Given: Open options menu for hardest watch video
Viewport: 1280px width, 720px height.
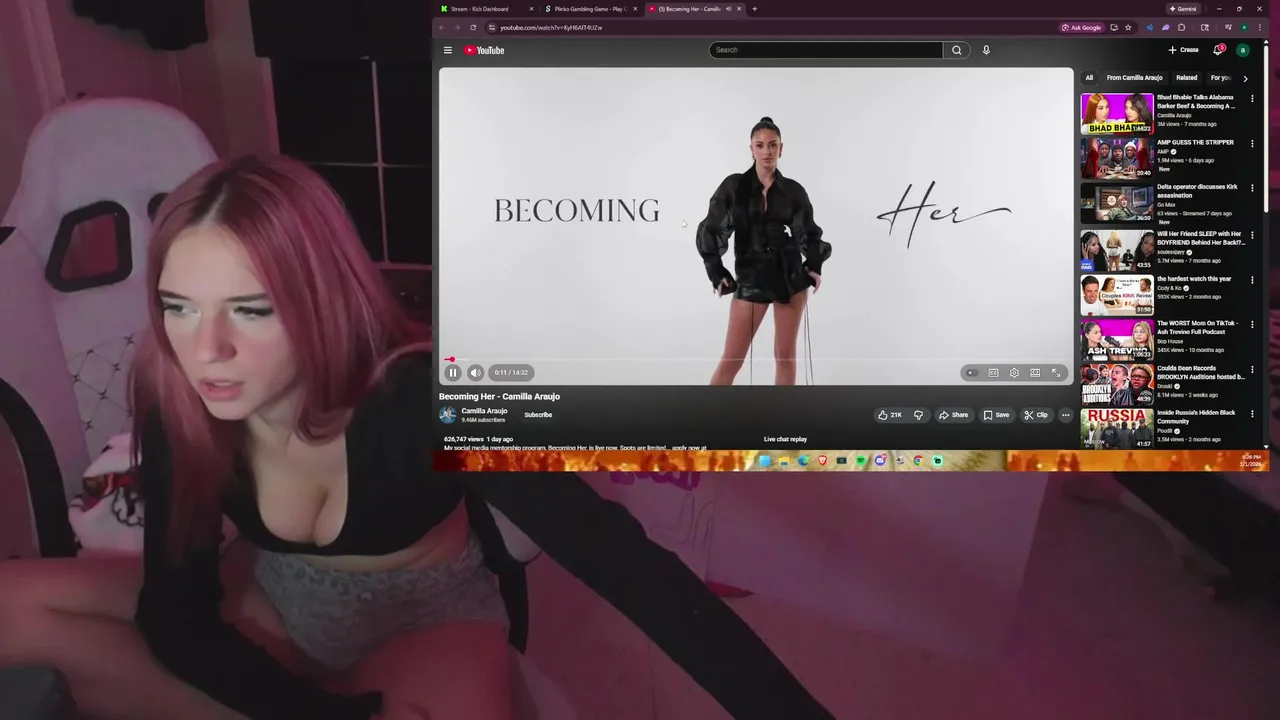Looking at the screenshot, I should point(1252,280).
